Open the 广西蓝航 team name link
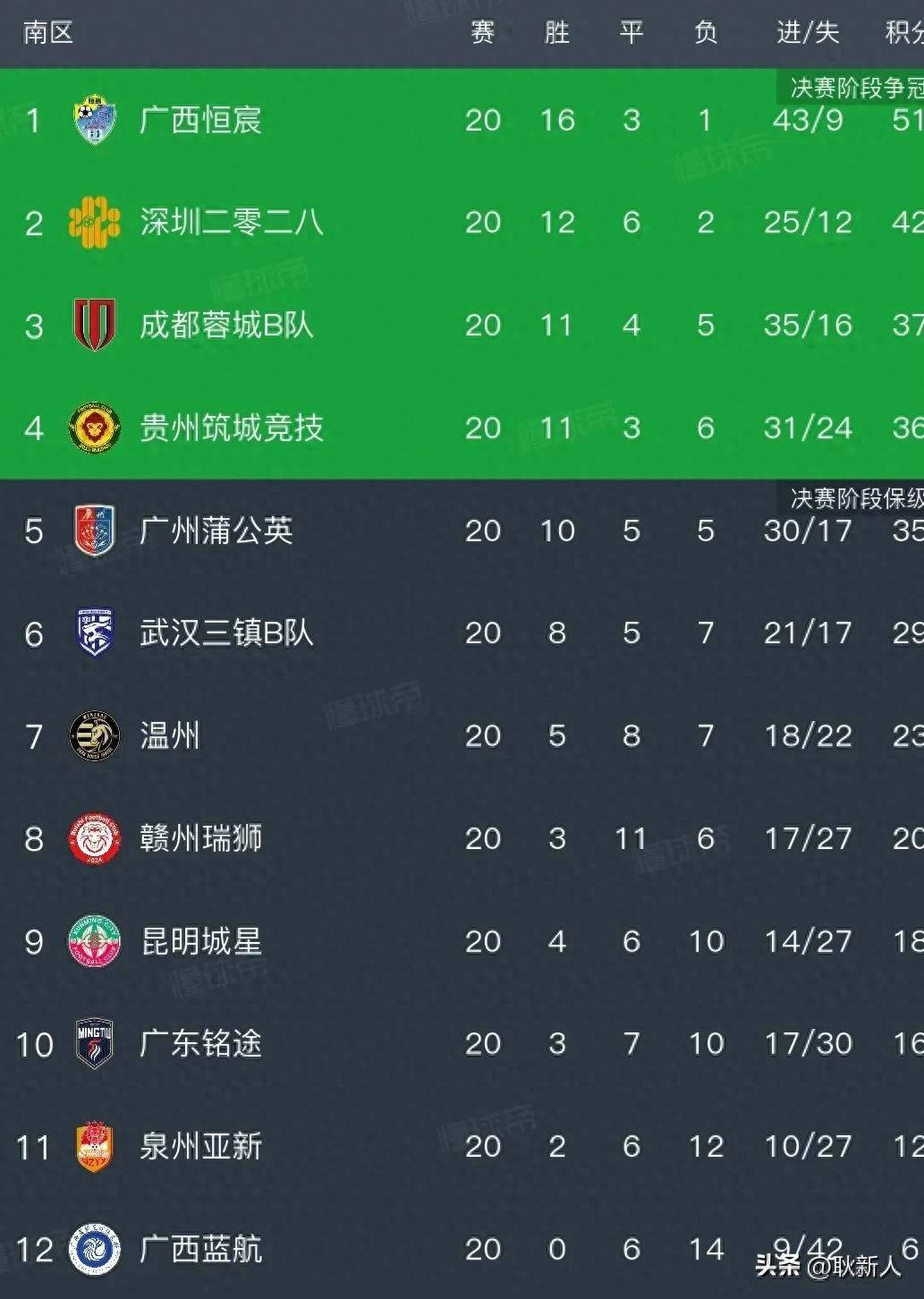The width and height of the screenshot is (924, 1299). pyautogui.click(x=200, y=1249)
